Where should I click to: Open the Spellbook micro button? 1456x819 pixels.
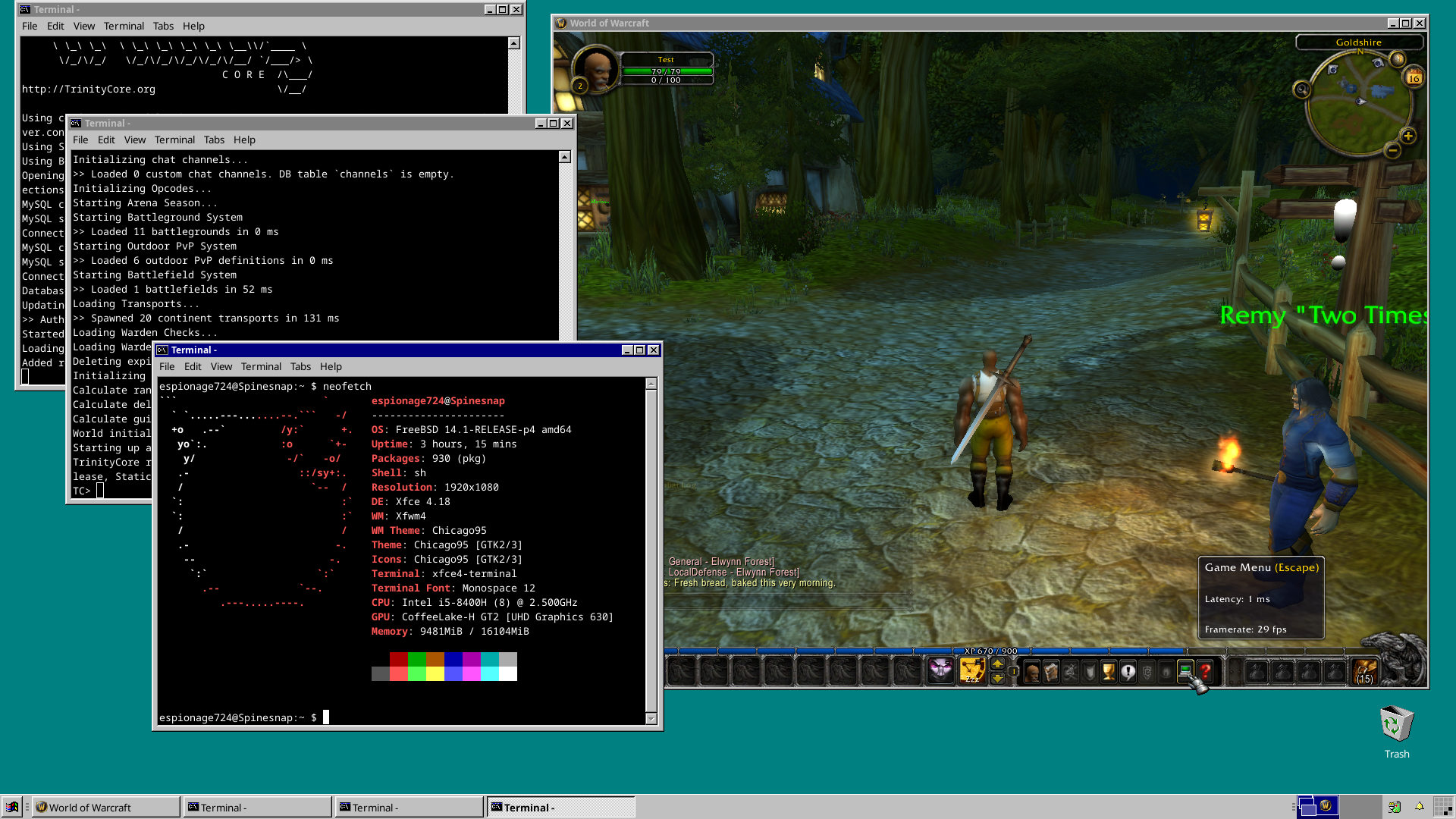point(1051,672)
